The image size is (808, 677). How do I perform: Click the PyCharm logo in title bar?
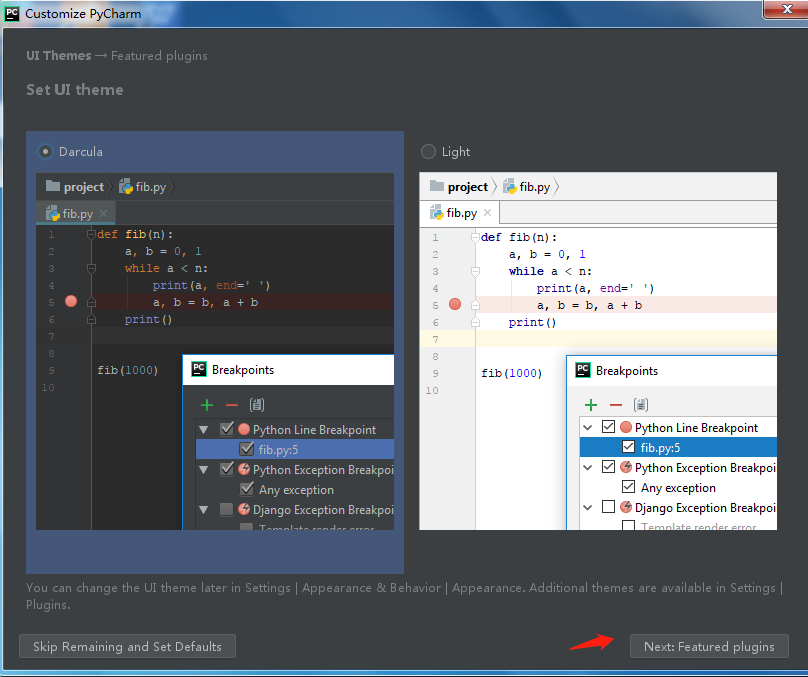(x=12, y=13)
